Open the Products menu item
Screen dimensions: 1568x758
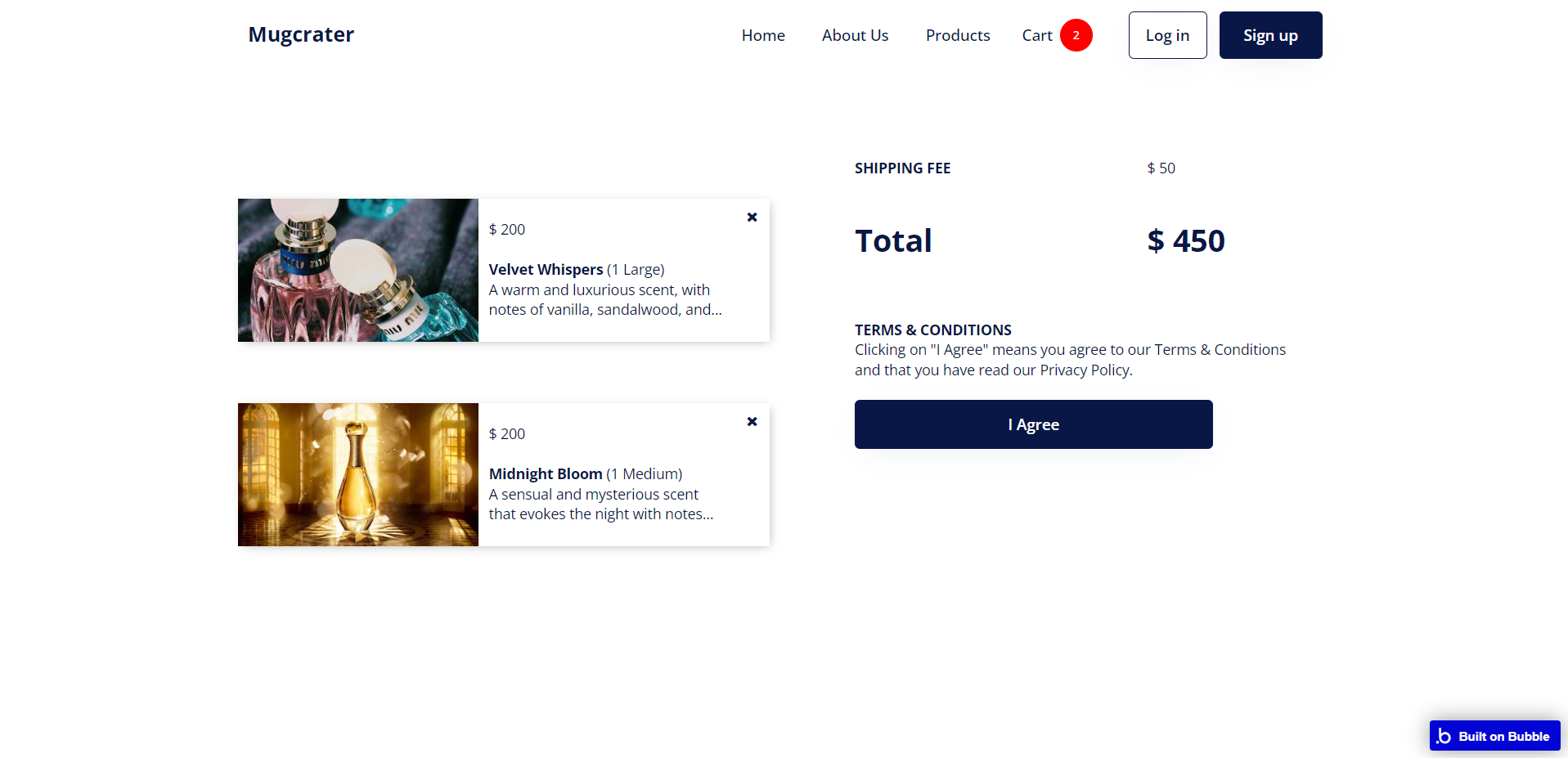tap(958, 35)
